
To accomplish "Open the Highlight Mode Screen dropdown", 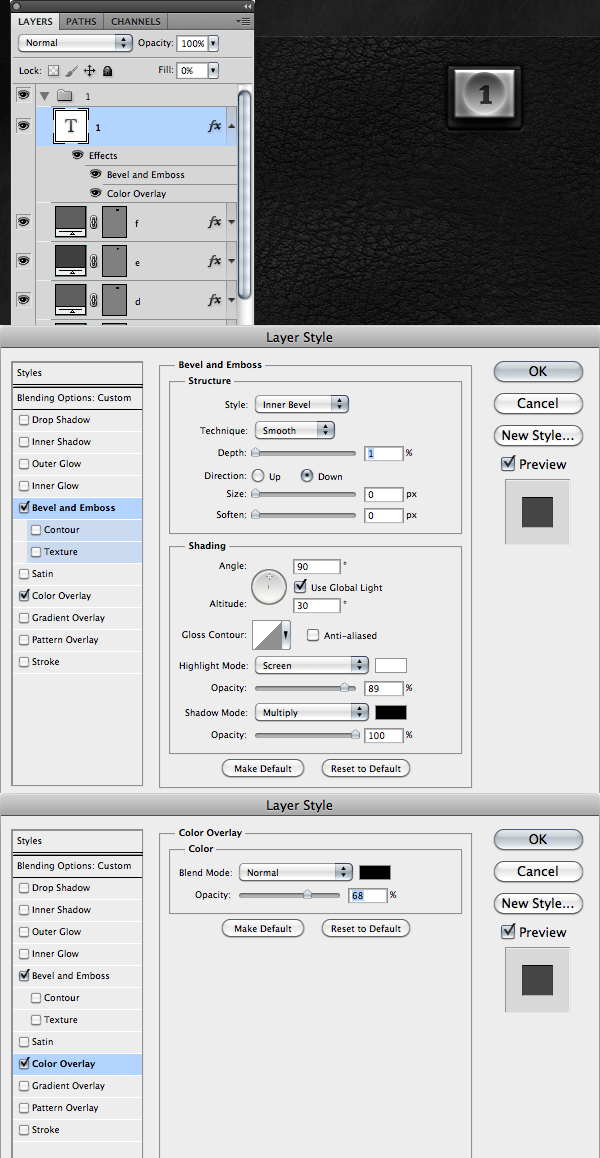I will point(311,665).
